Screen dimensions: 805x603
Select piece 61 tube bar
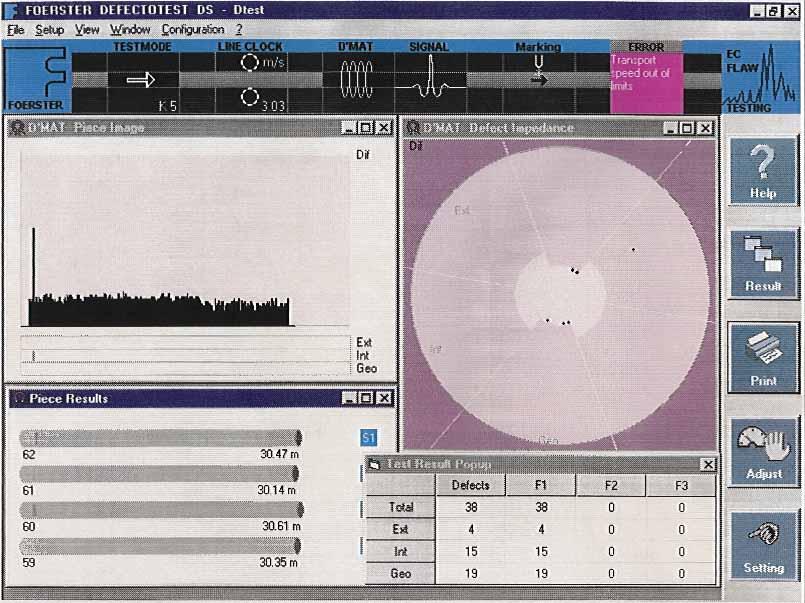[159, 473]
